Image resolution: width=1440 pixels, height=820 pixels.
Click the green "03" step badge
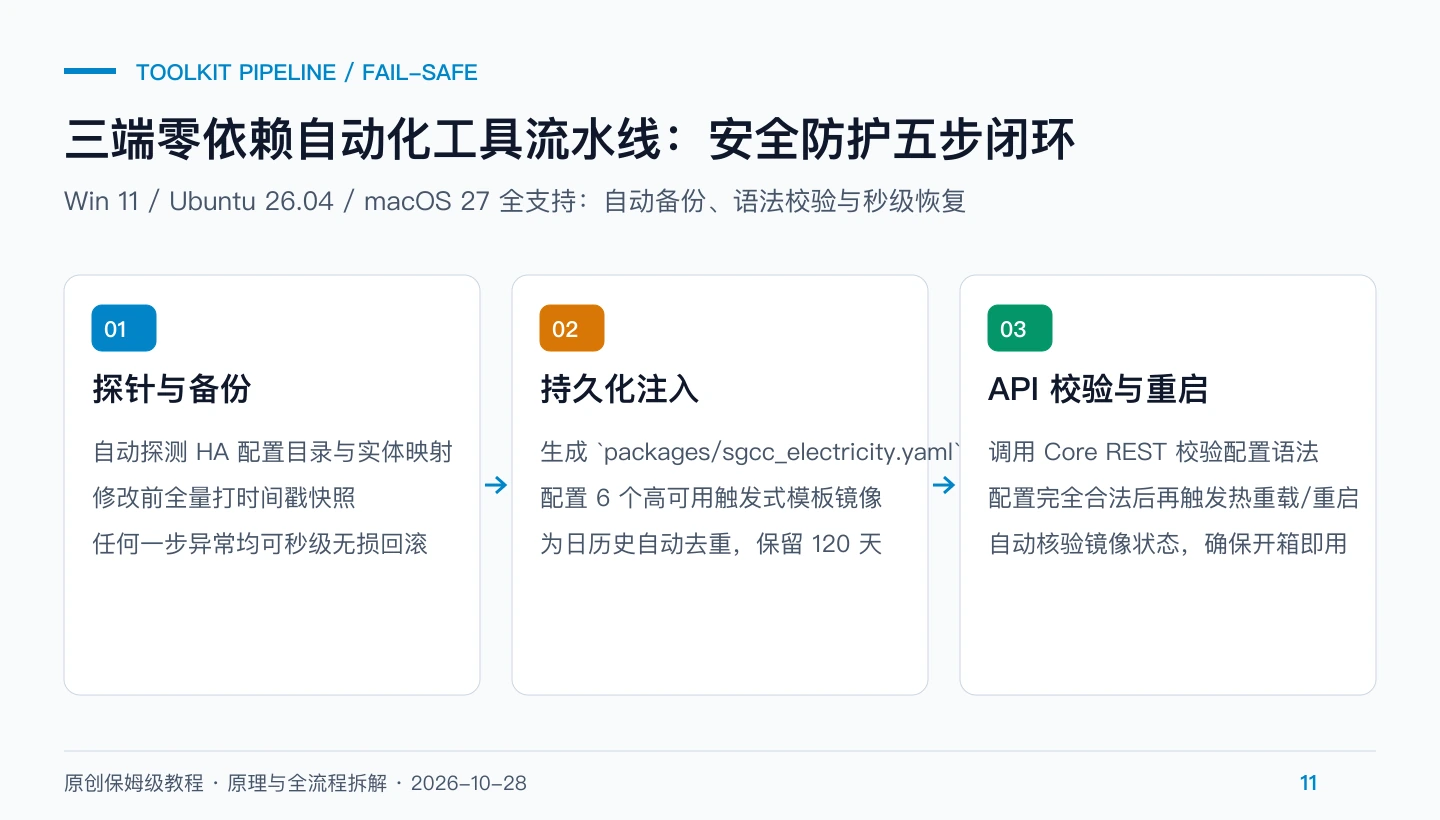[1020, 328]
